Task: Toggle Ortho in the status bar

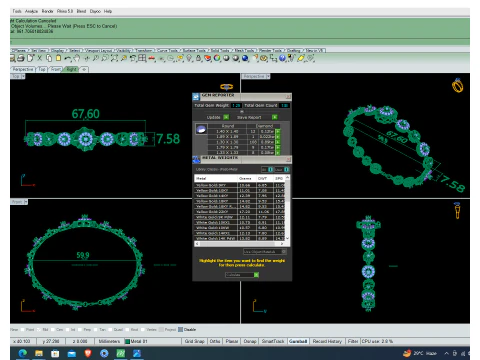Action: tap(215, 341)
